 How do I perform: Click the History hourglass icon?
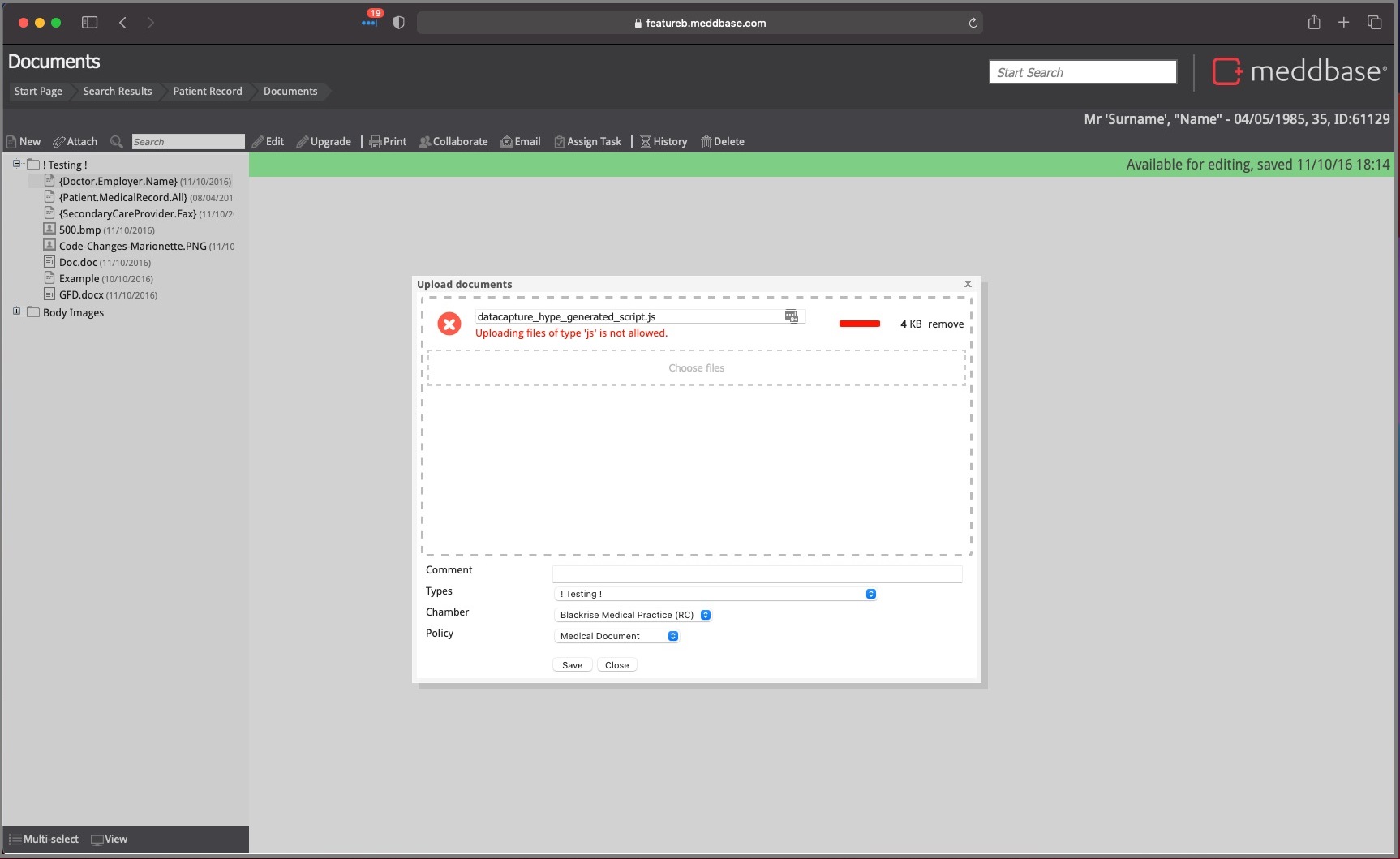point(646,142)
